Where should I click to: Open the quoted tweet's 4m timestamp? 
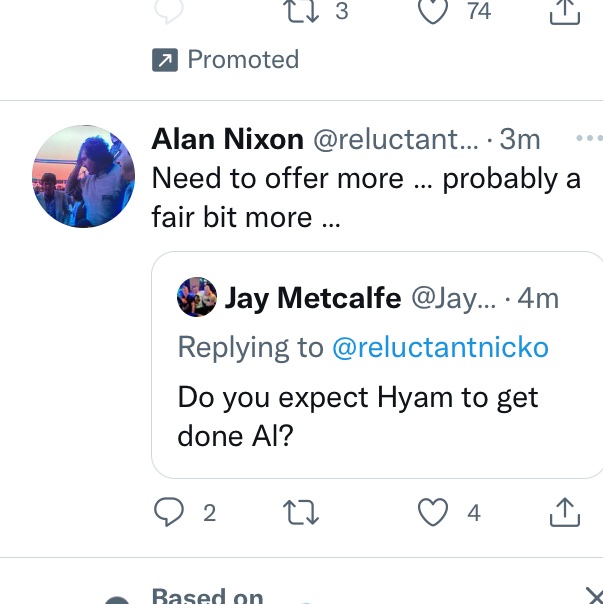point(538,299)
